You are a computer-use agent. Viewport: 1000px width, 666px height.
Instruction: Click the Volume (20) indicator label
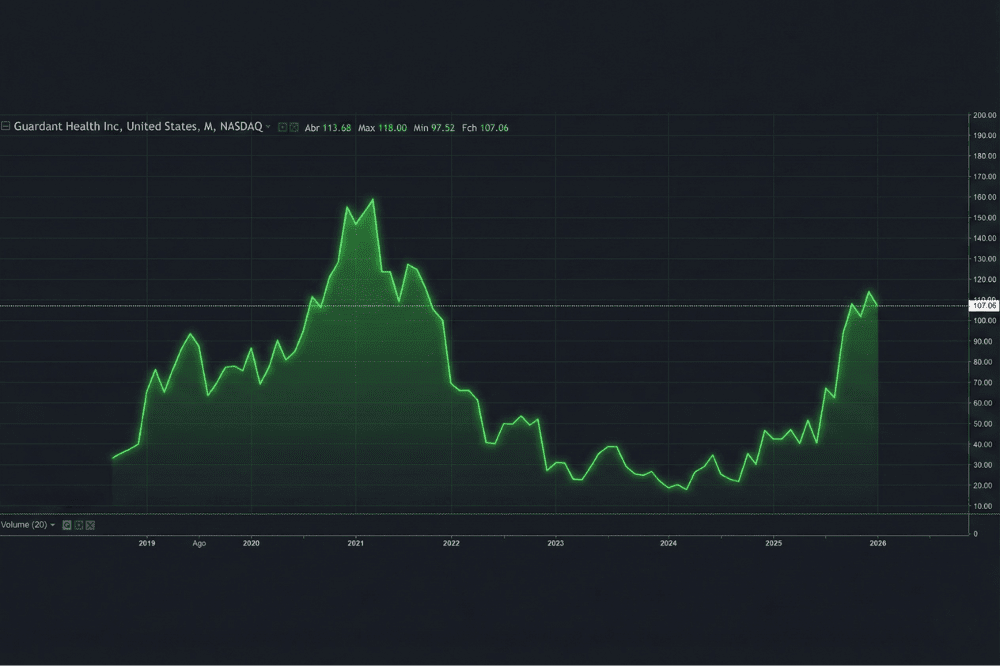[x=24, y=525]
